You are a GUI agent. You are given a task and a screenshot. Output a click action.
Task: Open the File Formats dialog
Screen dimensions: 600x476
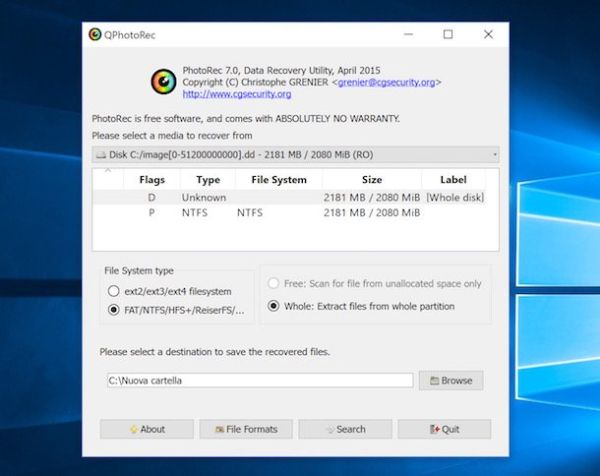245,429
